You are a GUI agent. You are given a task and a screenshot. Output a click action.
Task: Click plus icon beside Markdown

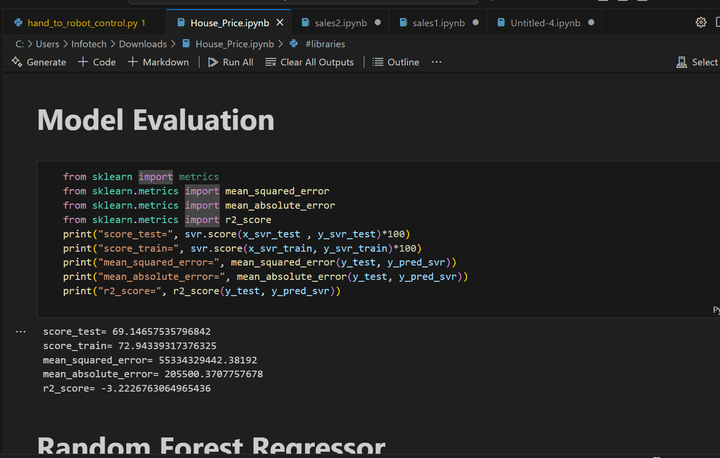click(x=132, y=62)
